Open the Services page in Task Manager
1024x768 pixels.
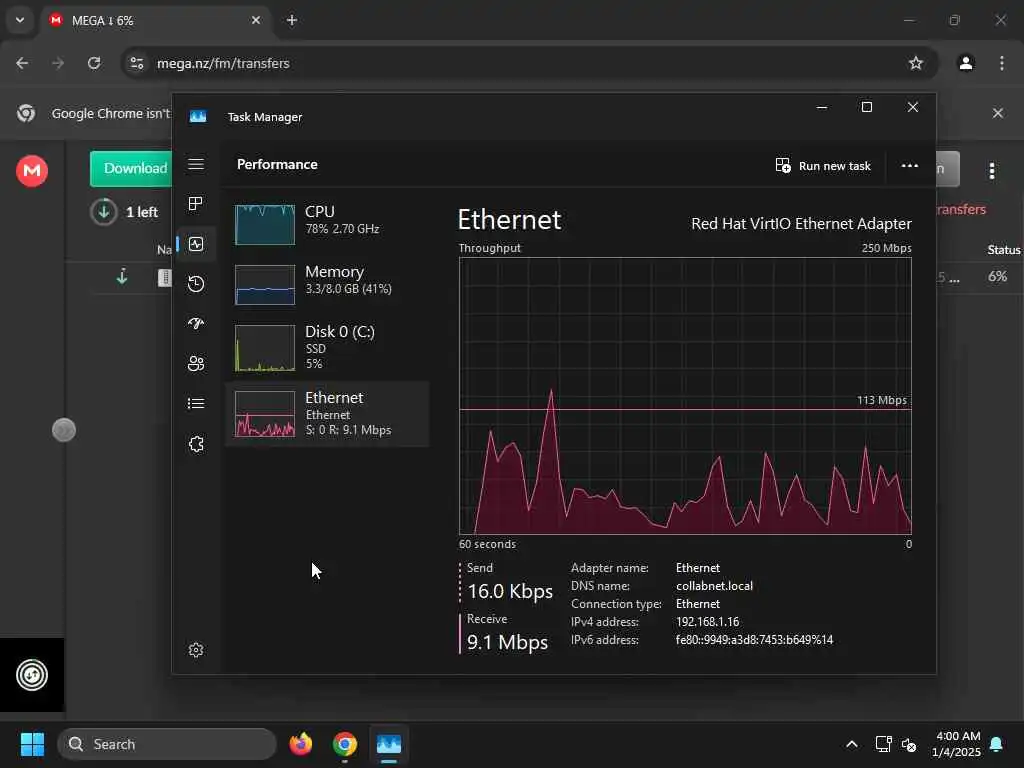click(x=196, y=444)
